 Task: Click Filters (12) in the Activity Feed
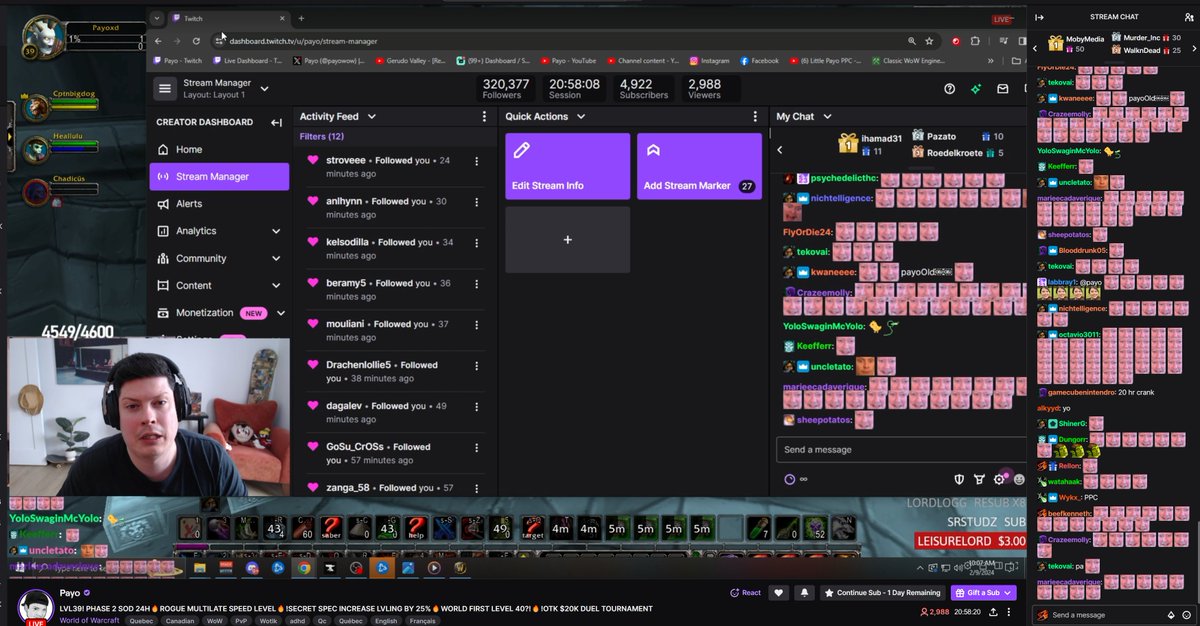pos(322,136)
